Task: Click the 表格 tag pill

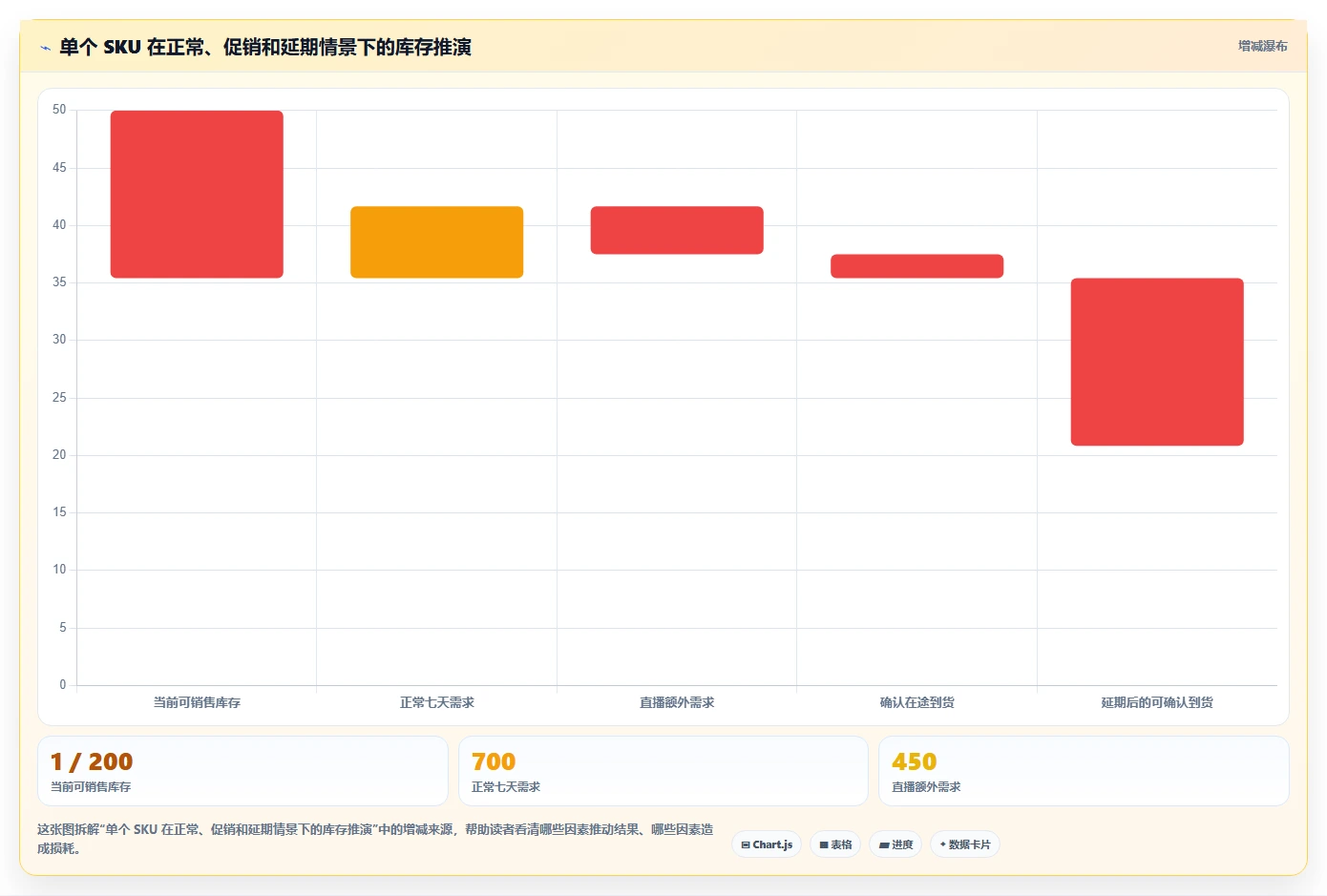Action: [x=835, y=844]
